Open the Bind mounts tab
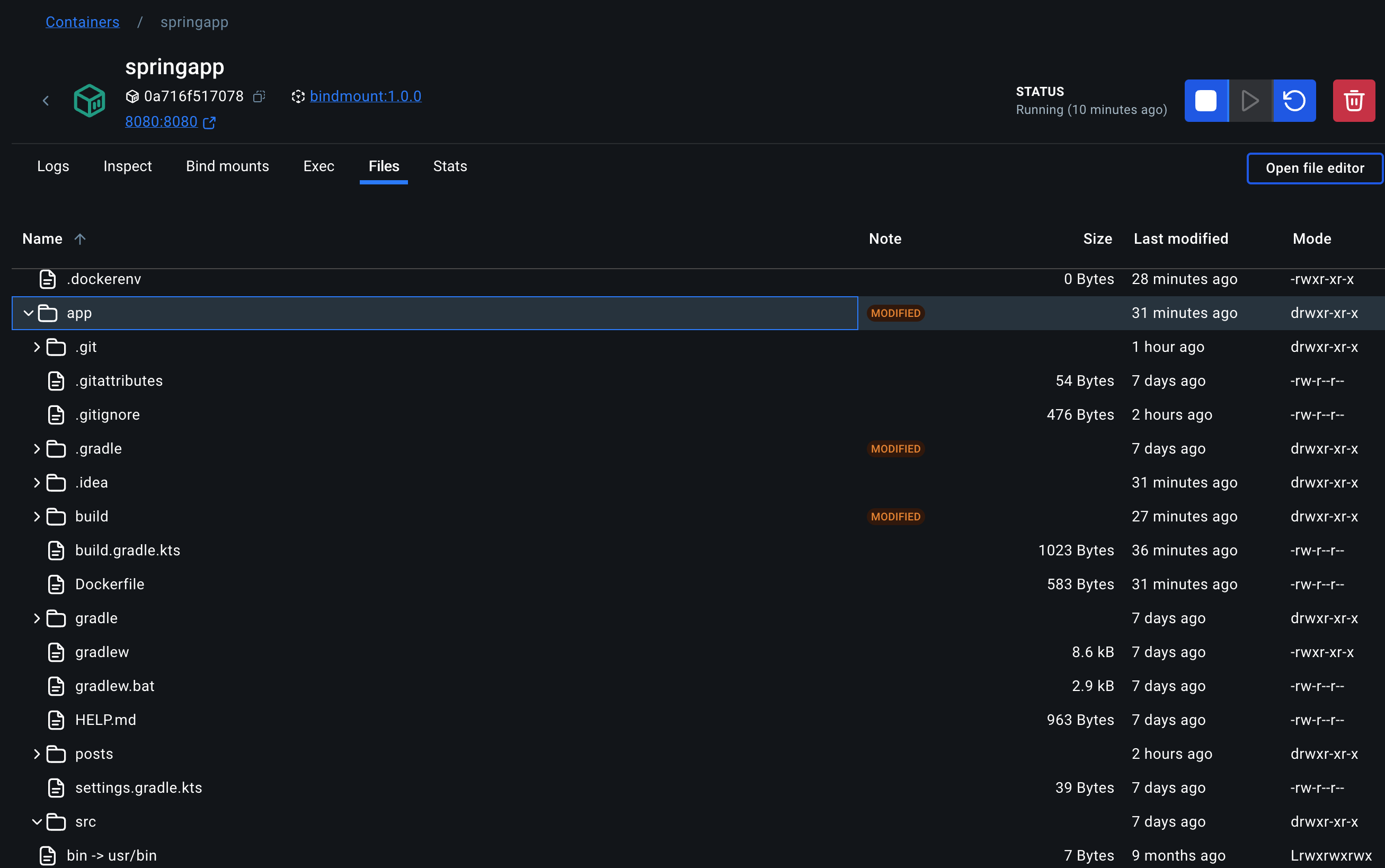The image size is (1385, 868). point(227,166)
